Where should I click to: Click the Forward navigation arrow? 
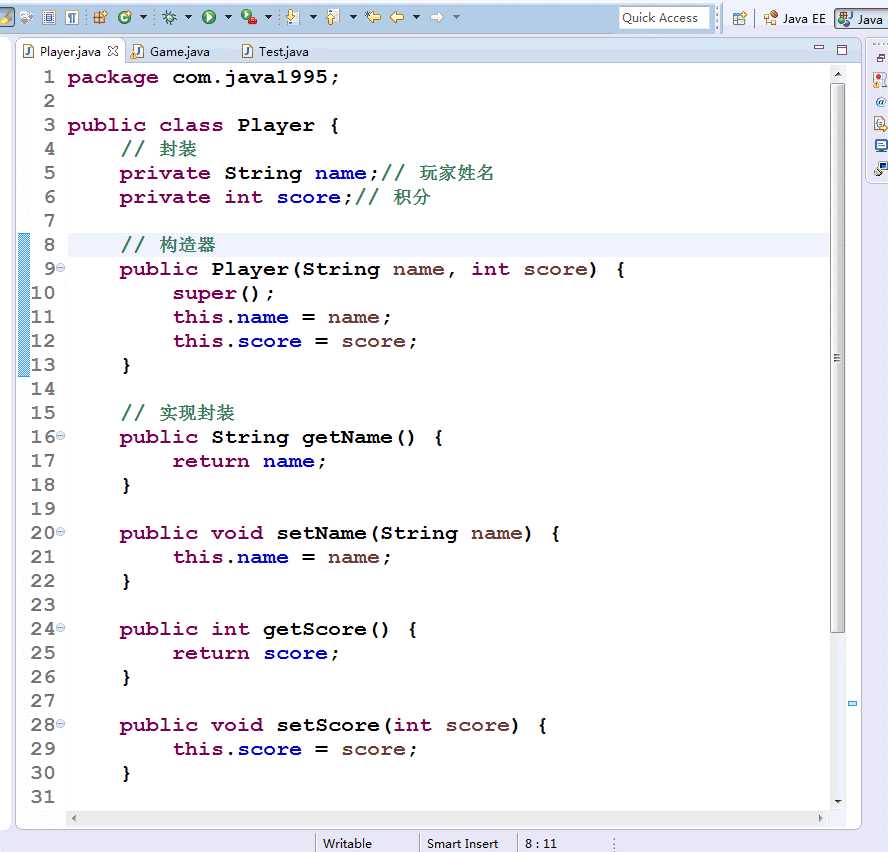pyautogui.click(x=437, y=18)
